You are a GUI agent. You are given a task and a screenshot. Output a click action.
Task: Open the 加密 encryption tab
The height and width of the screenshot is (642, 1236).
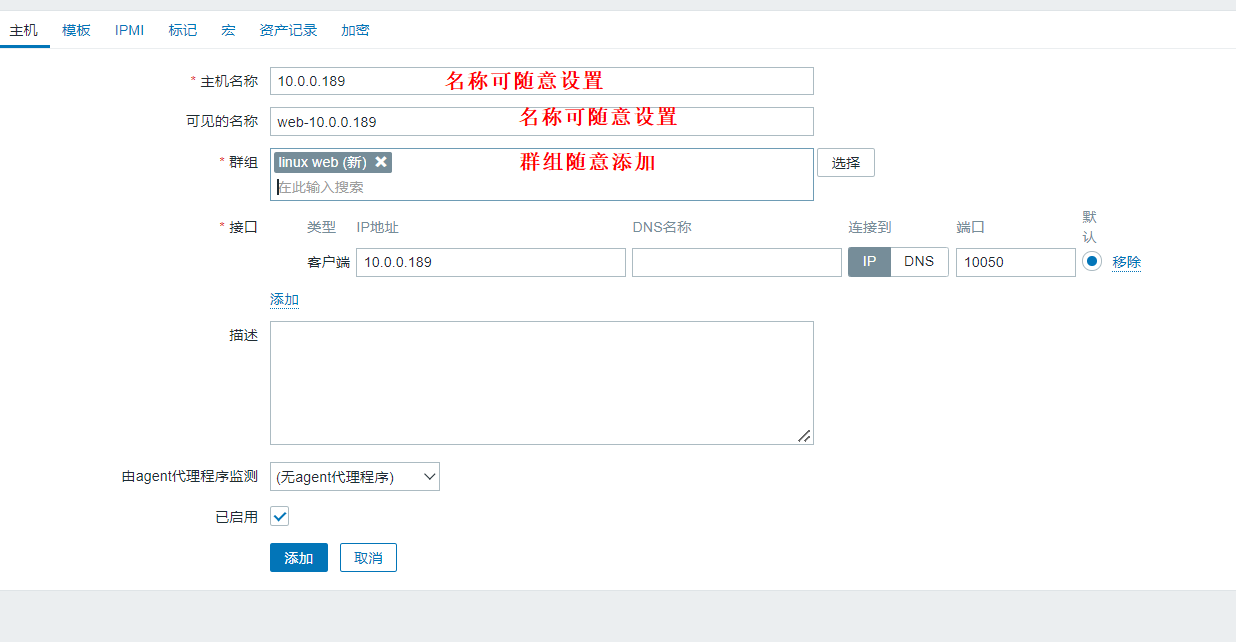[x=355, y=30]
